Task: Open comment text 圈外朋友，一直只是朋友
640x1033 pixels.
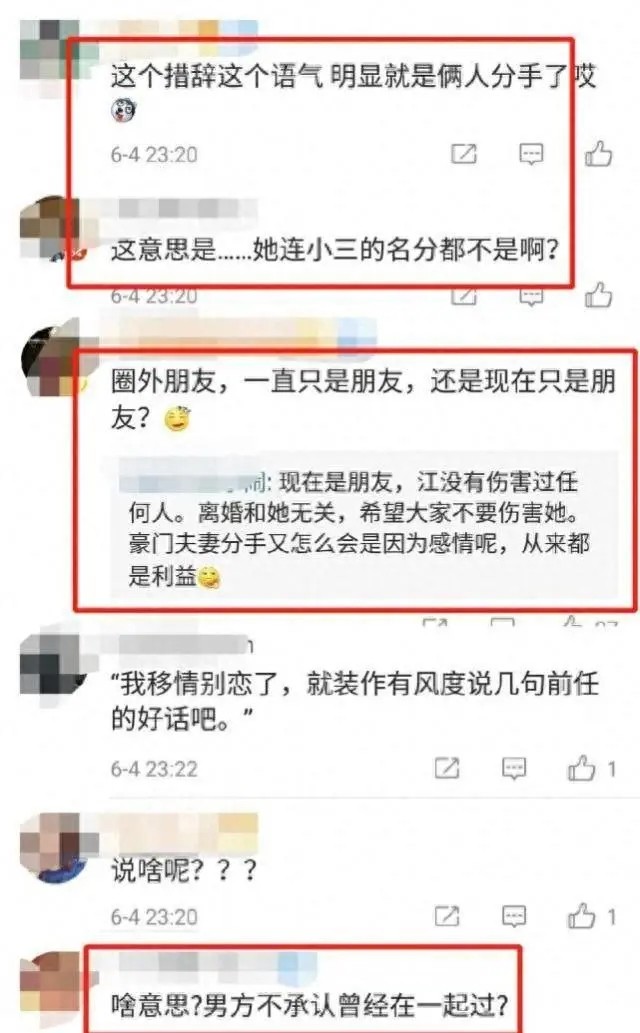Action: tap(363, 399)
